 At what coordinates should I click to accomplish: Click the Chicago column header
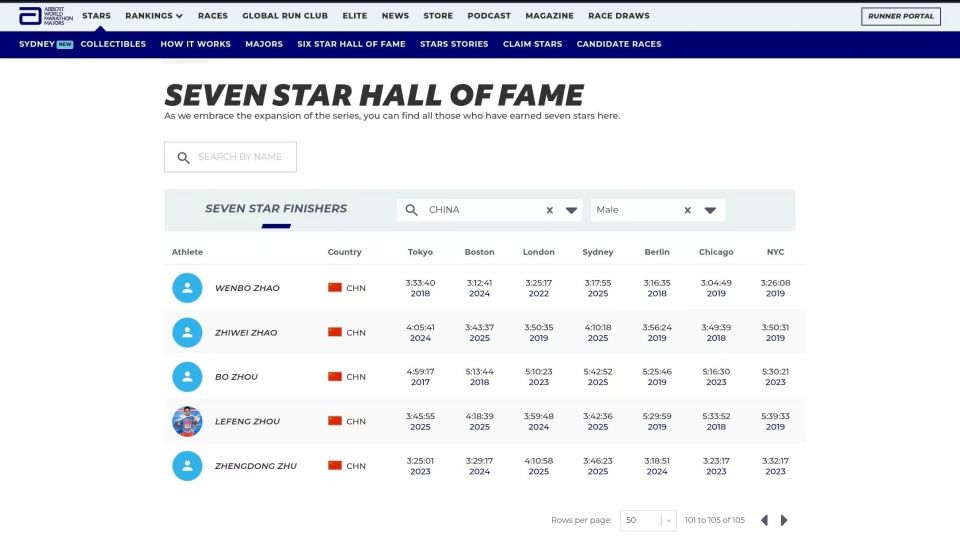[716, 252]
